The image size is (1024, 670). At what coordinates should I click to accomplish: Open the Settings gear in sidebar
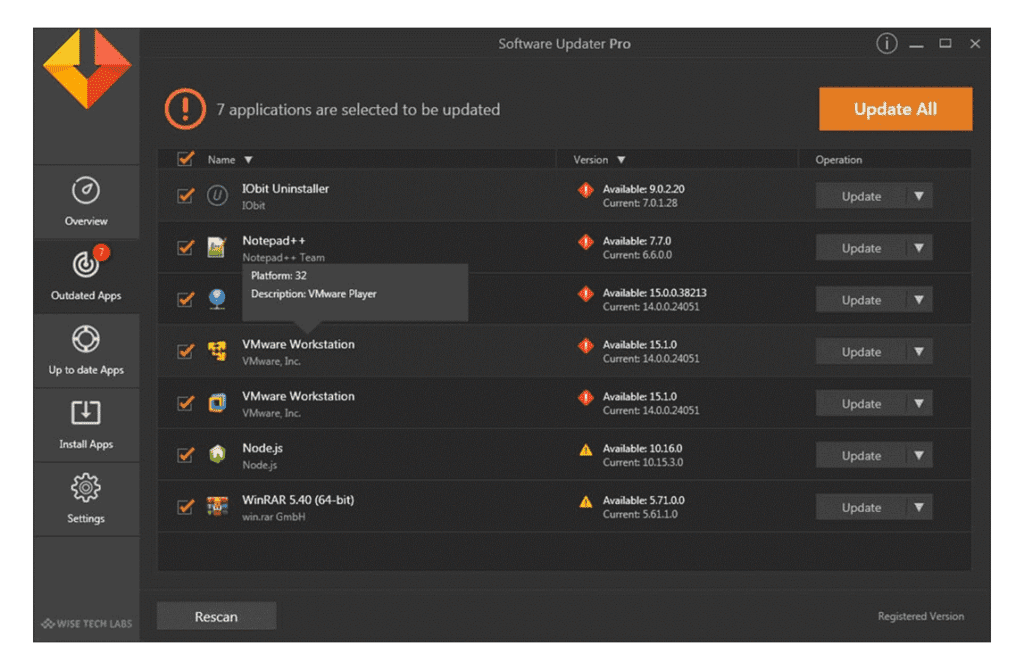click(x=86, y=500)
